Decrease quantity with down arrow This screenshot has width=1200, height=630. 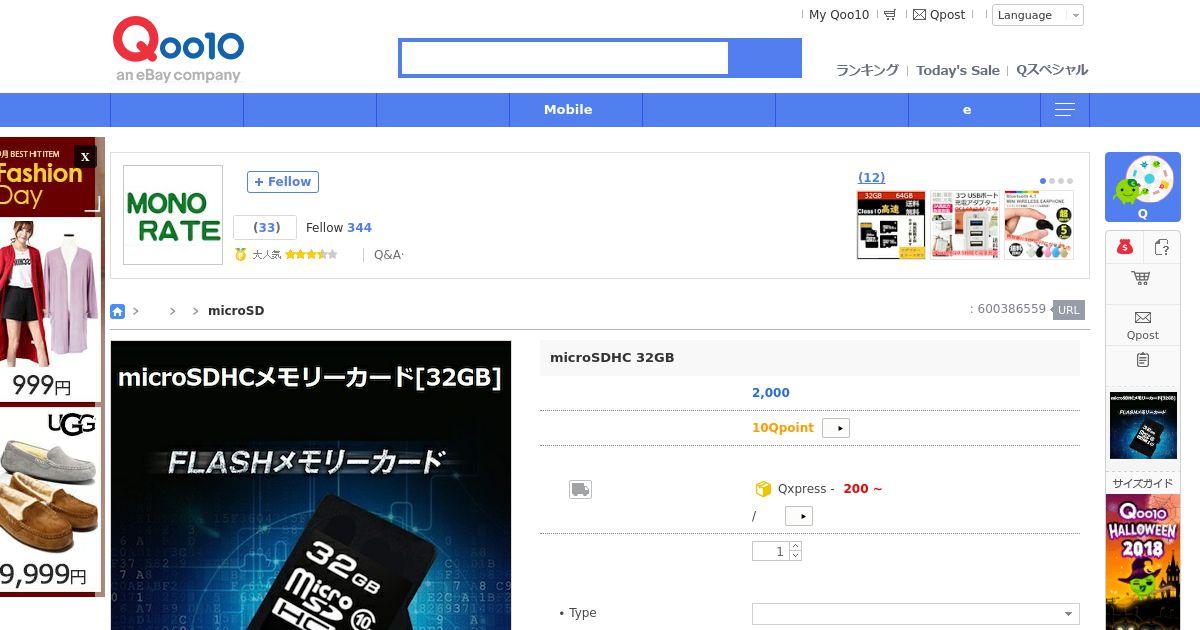(x=795, y=556)
